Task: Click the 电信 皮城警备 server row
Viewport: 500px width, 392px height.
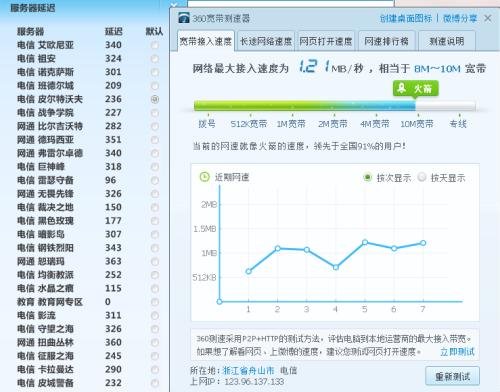Action: tap(88, 383)
